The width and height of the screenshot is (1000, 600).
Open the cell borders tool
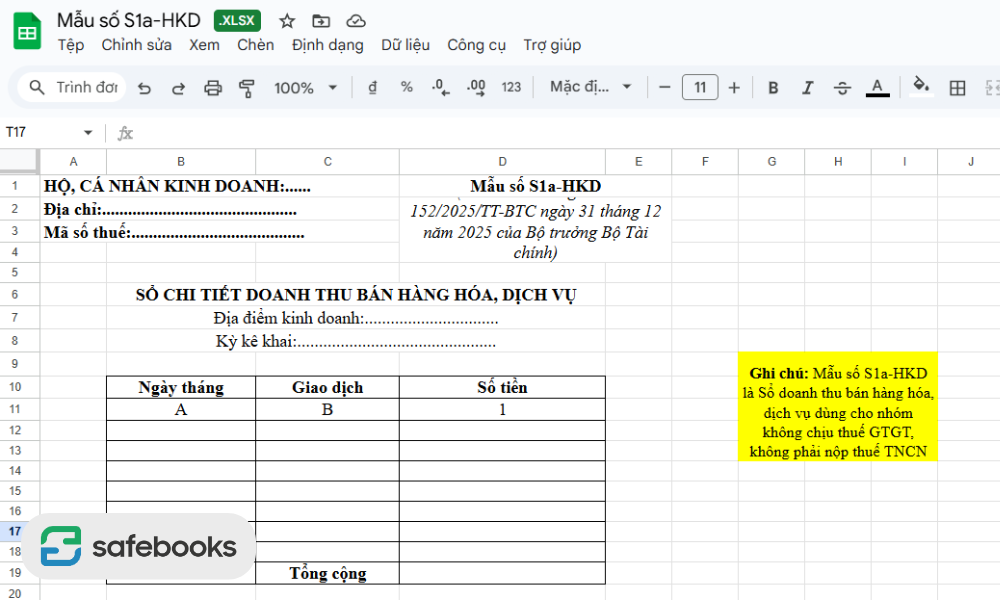click(x=957, y=88)
